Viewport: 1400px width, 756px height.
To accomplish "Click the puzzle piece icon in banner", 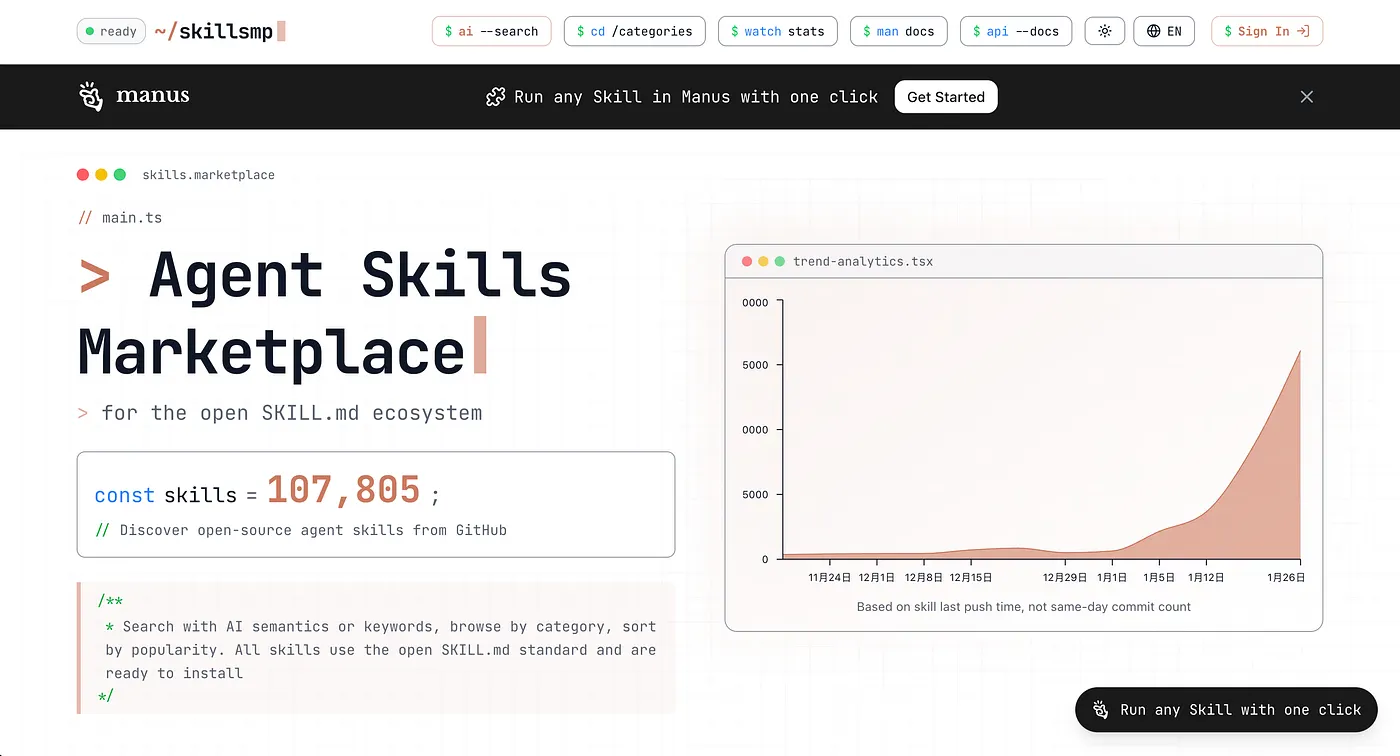I will pos(495,97).
